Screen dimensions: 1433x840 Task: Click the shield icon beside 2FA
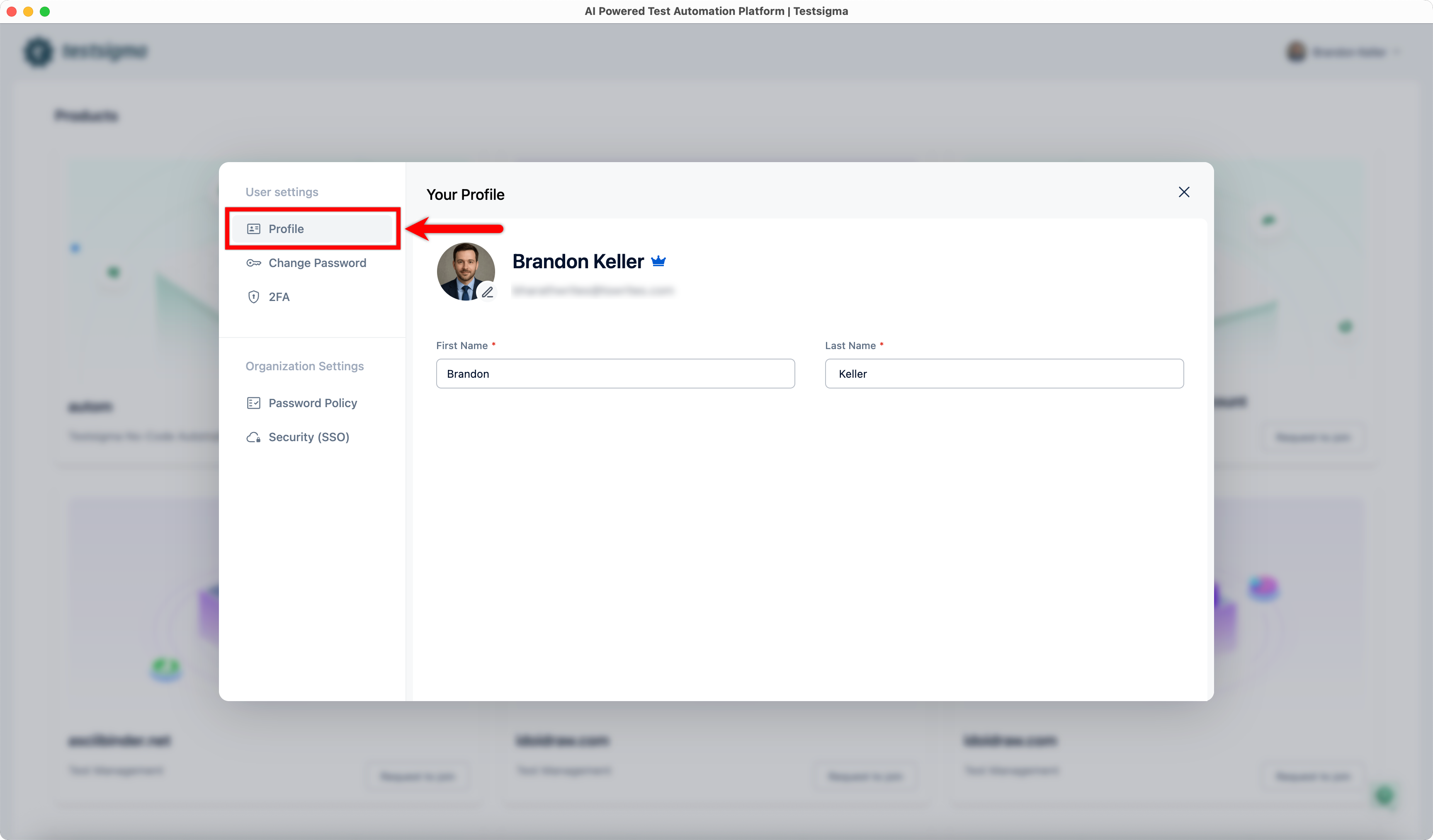click(x=254, y=296)
